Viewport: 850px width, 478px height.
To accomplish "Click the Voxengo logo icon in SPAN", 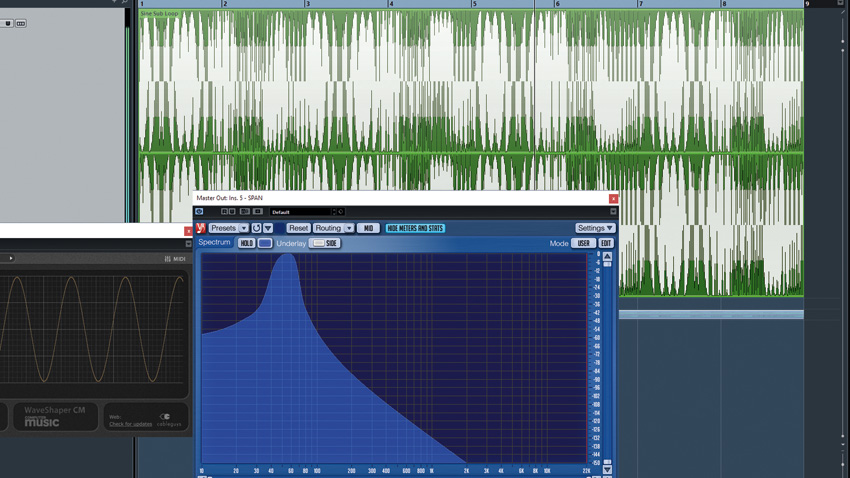I will click(201, 228).
